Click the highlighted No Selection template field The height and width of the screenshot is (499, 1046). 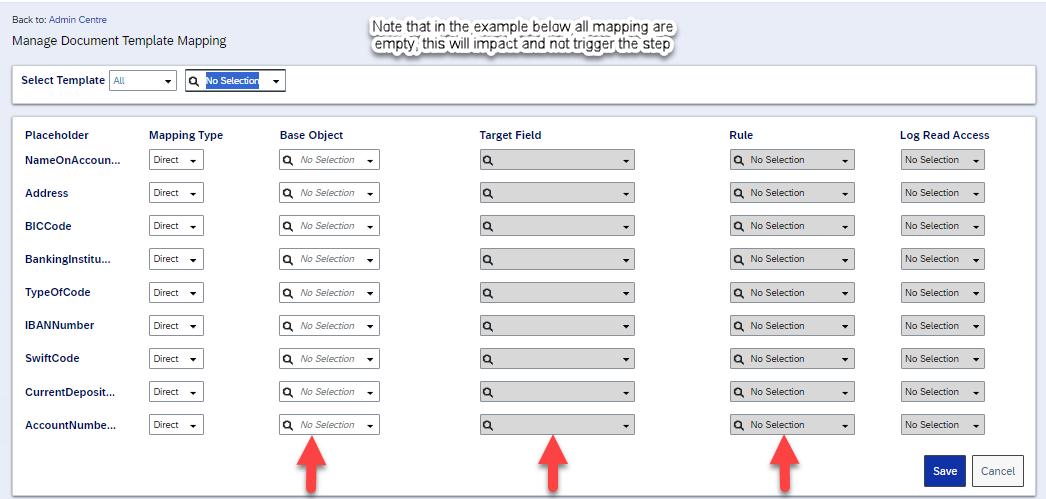[232, 81]
